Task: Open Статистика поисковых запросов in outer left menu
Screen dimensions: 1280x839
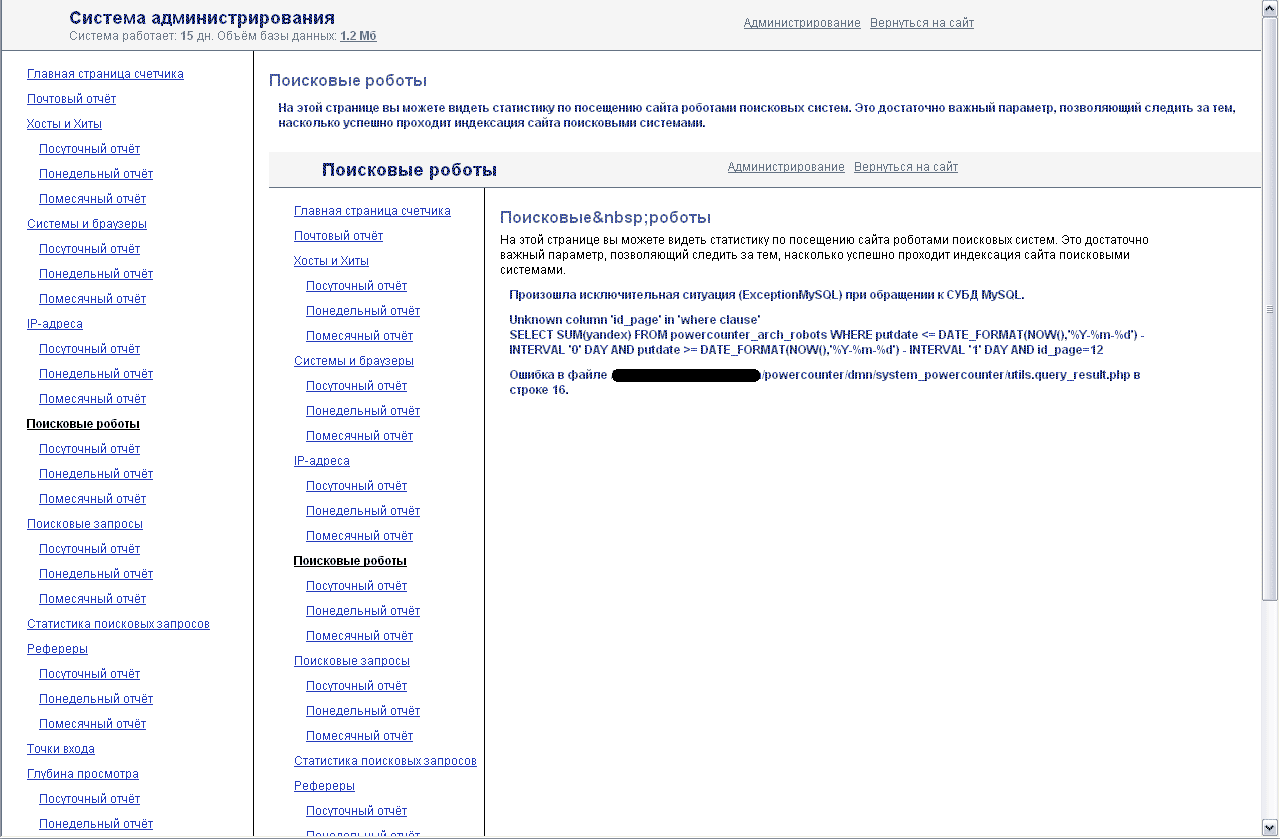Action: click(x=118, y=624)
